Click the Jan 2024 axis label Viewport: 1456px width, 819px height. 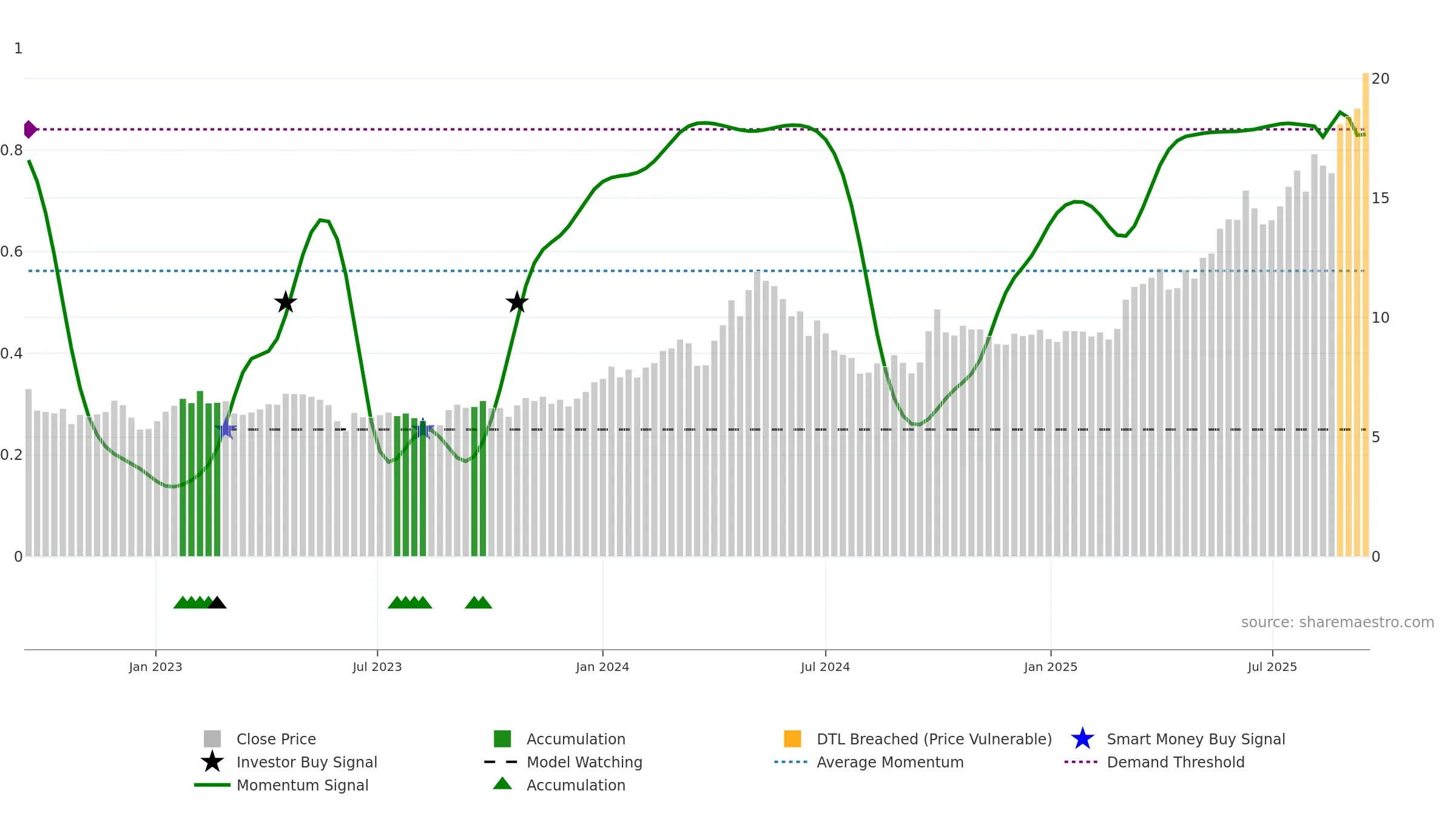(x=602, y=667)
